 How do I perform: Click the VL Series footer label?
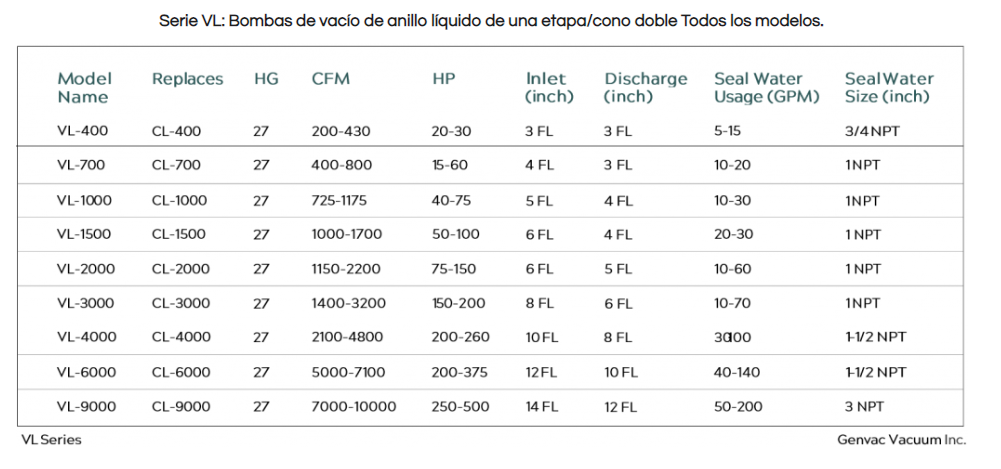point(51,440)
